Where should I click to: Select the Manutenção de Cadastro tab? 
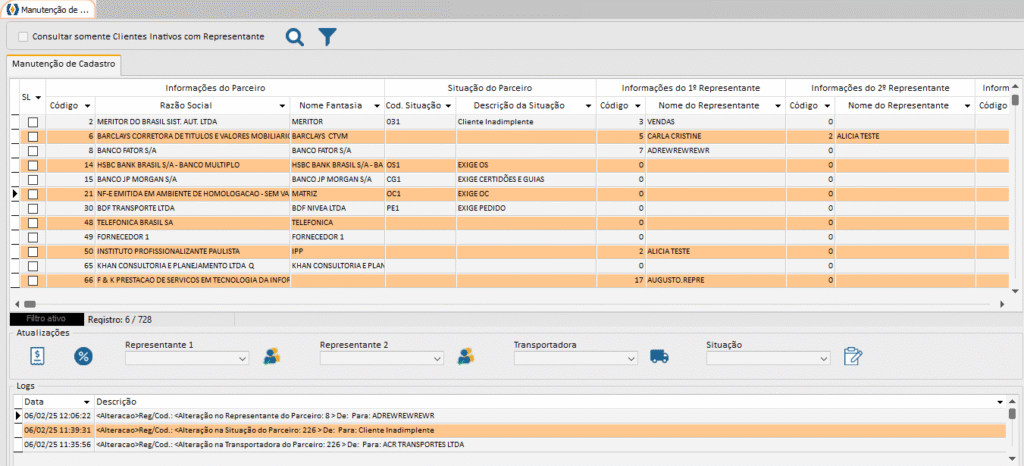(64, 65)
